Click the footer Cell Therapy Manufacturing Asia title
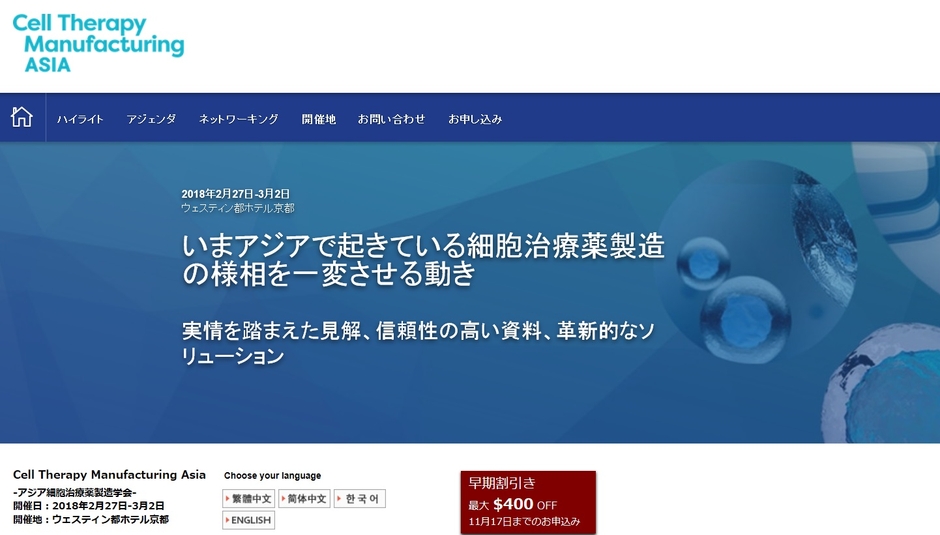This screenshot has height=535, width=940. [x=109, y=474]
